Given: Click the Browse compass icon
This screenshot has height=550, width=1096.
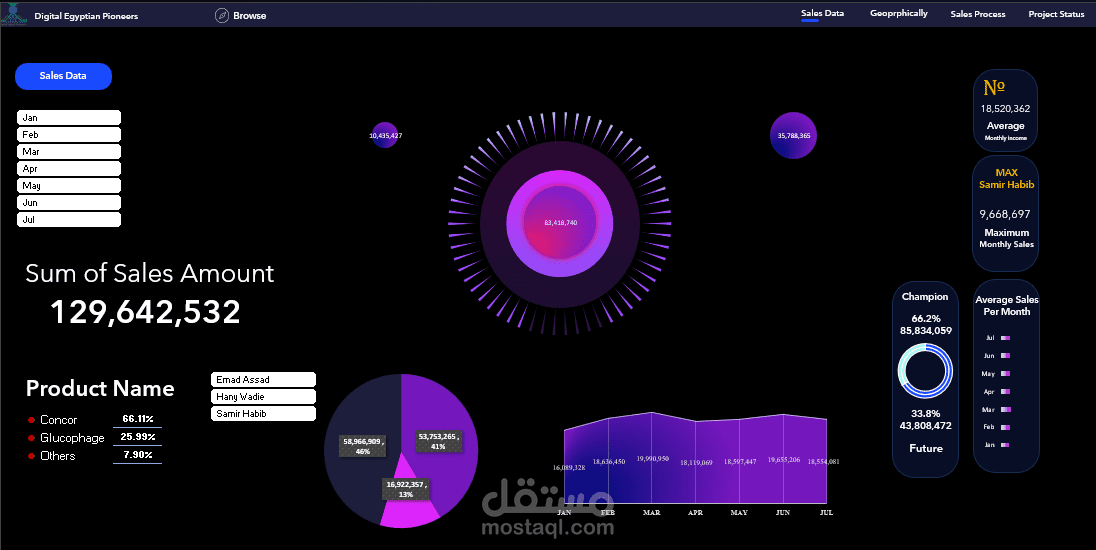Looking at the screenshot, I should pos(222,15).
